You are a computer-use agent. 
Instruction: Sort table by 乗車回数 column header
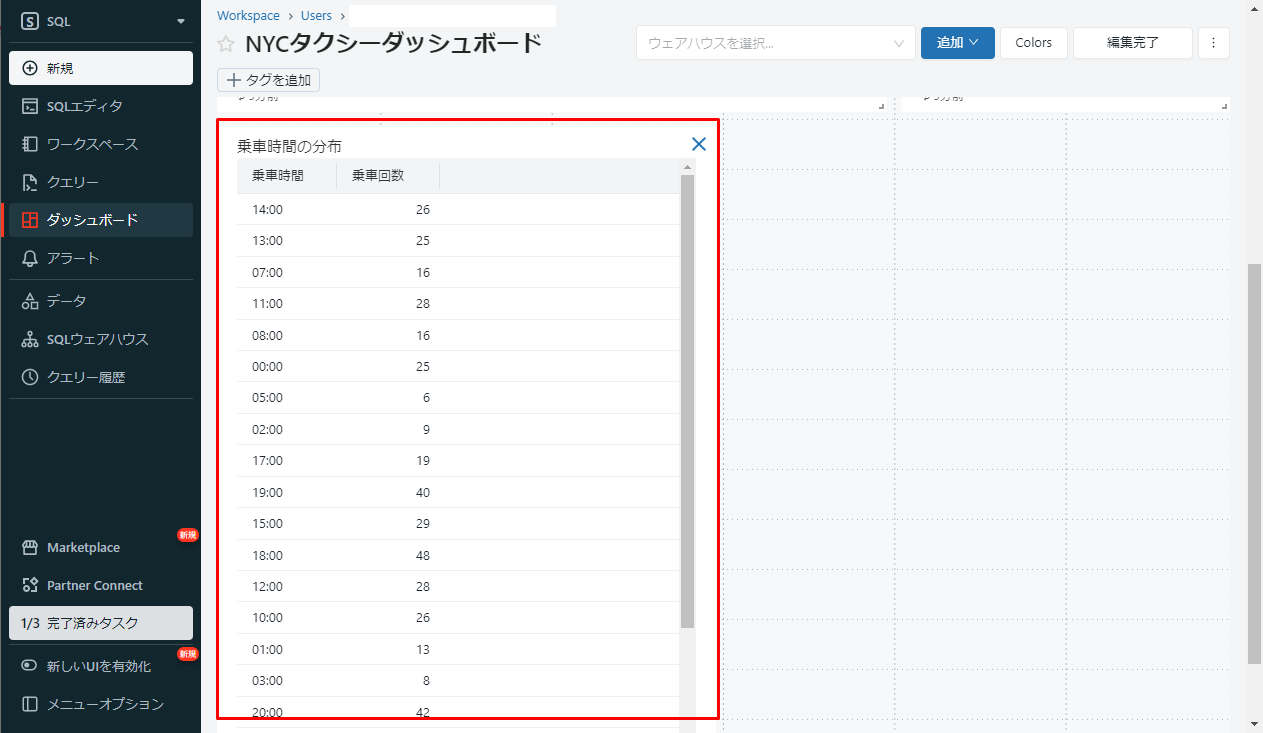coord(378,176)
